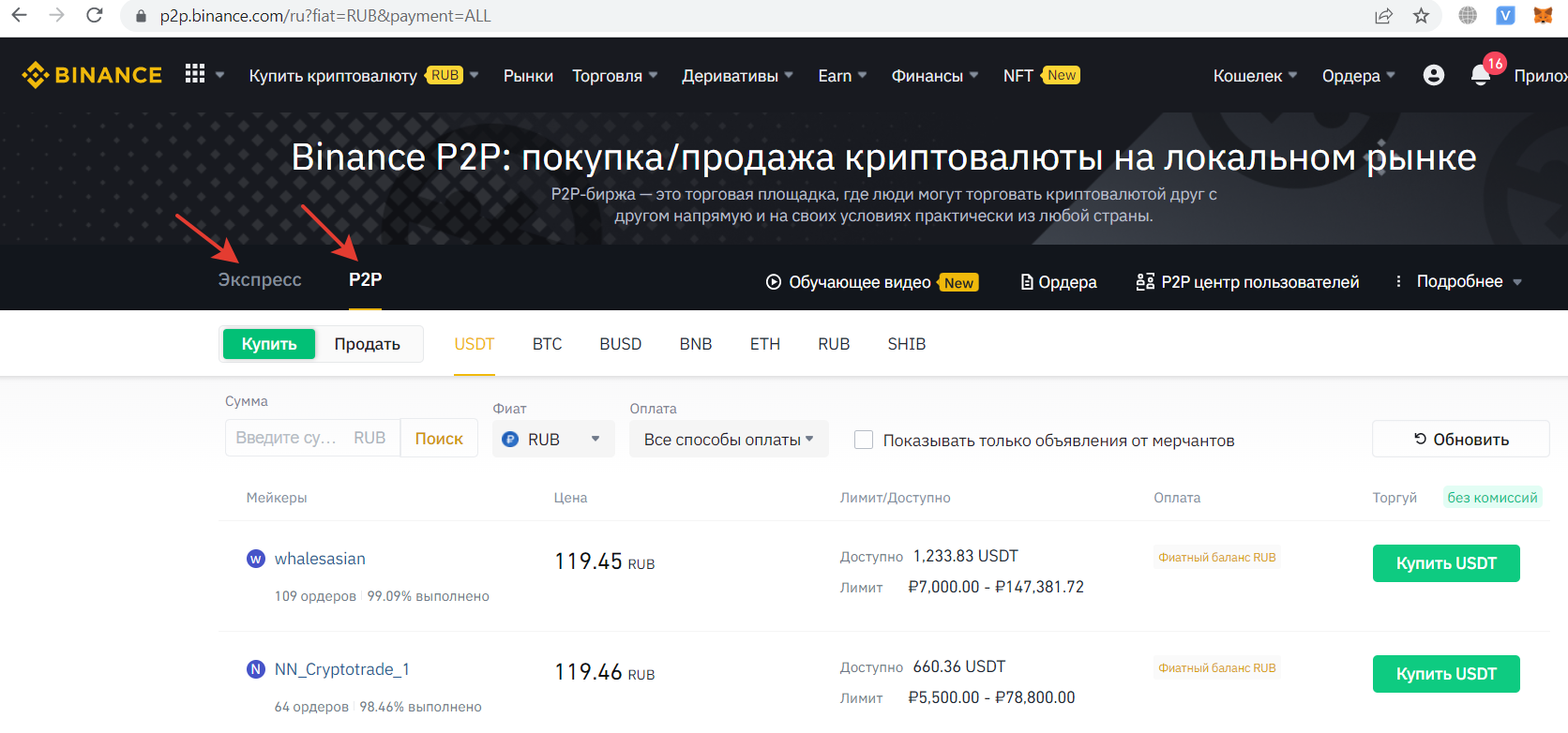Viewport: 1568px width, 733px height.
Task: Open the blue V browser extension
Action: (1505, 15)
